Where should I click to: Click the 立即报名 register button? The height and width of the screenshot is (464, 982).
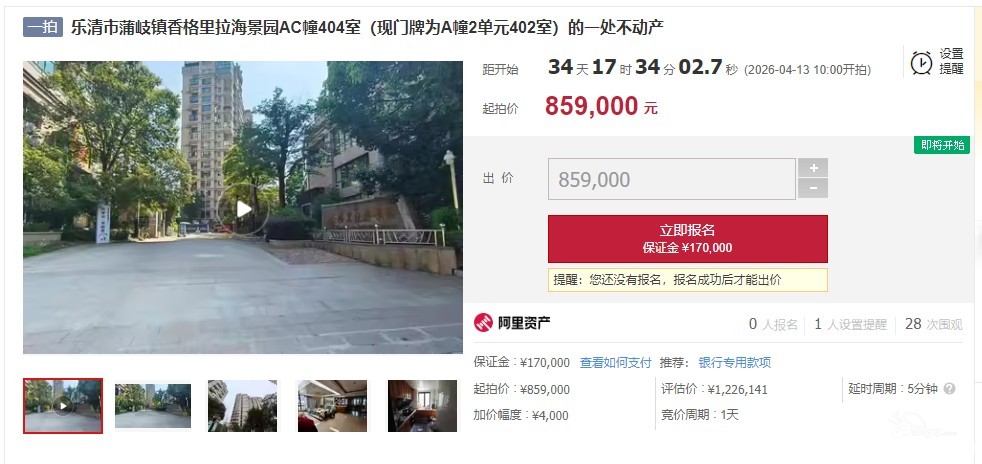(688, 239)
